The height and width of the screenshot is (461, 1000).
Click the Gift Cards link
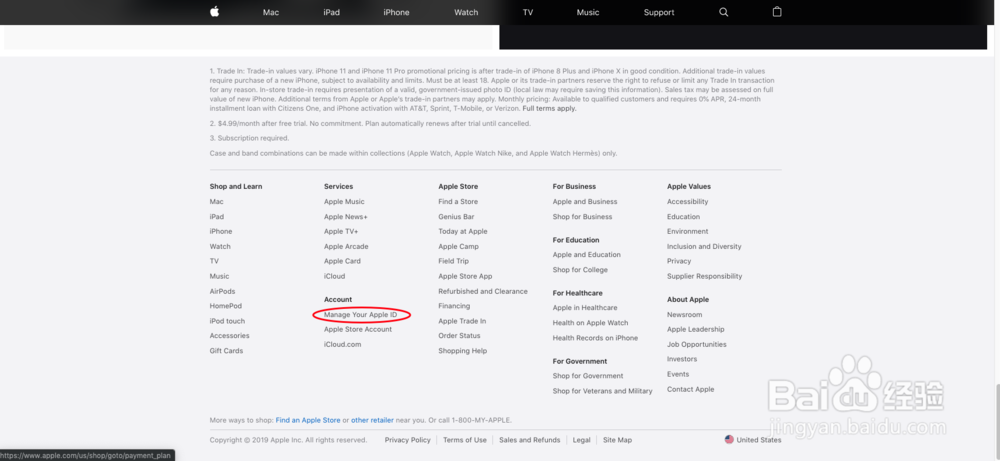tap(226, 351)
